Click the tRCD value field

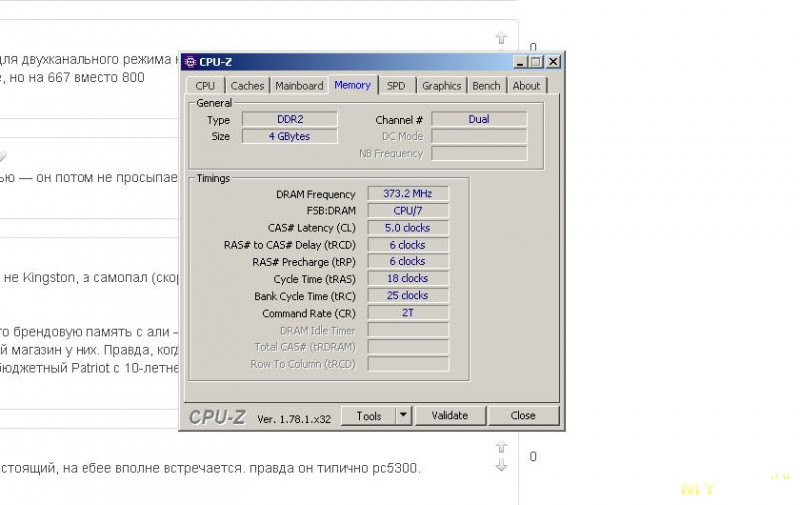click(408, 245)
